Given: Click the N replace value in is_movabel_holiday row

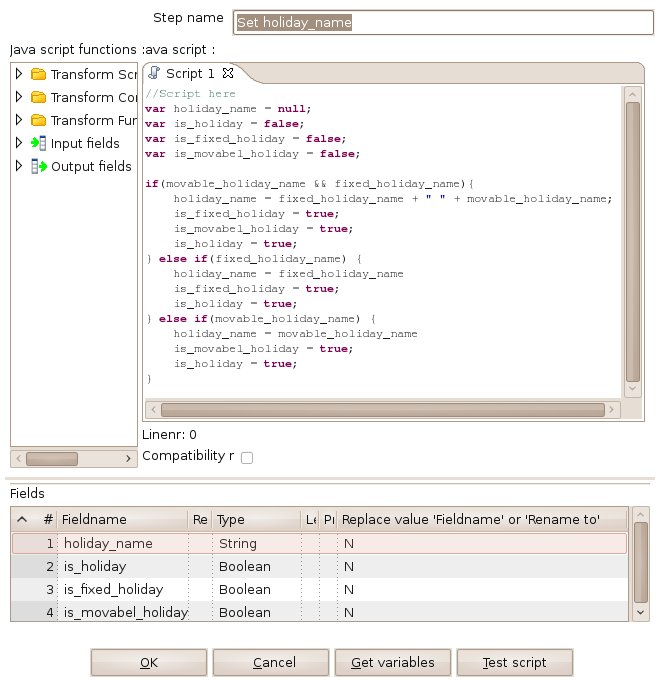Looking at the screenshot, I should (349, 612).
